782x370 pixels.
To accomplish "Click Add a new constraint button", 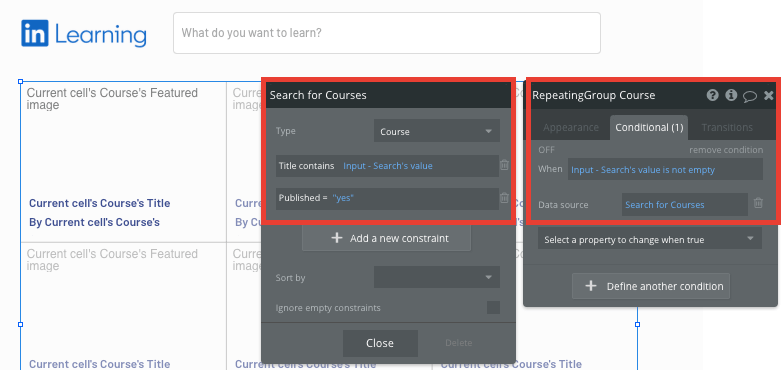I will 387,238.
